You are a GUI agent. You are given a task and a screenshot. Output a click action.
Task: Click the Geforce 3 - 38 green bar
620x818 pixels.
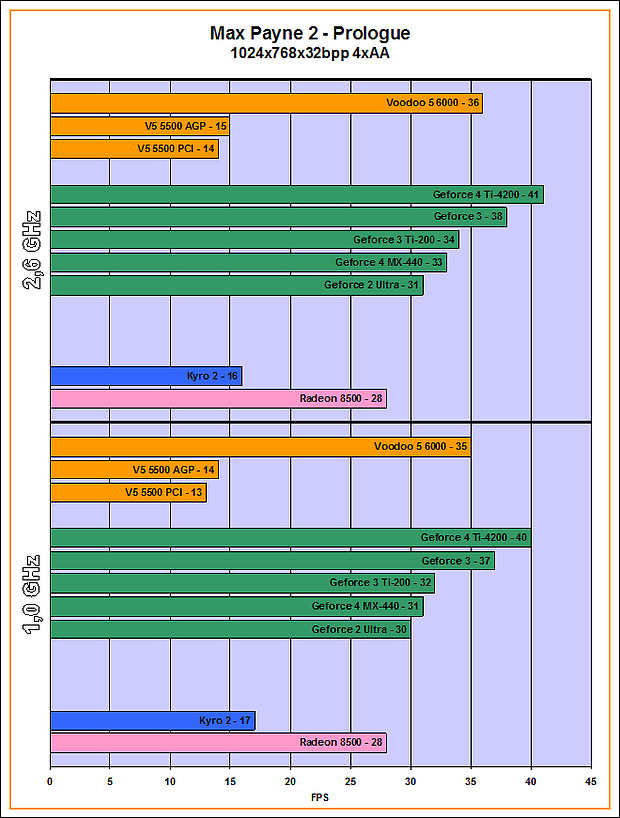(278, 217)
